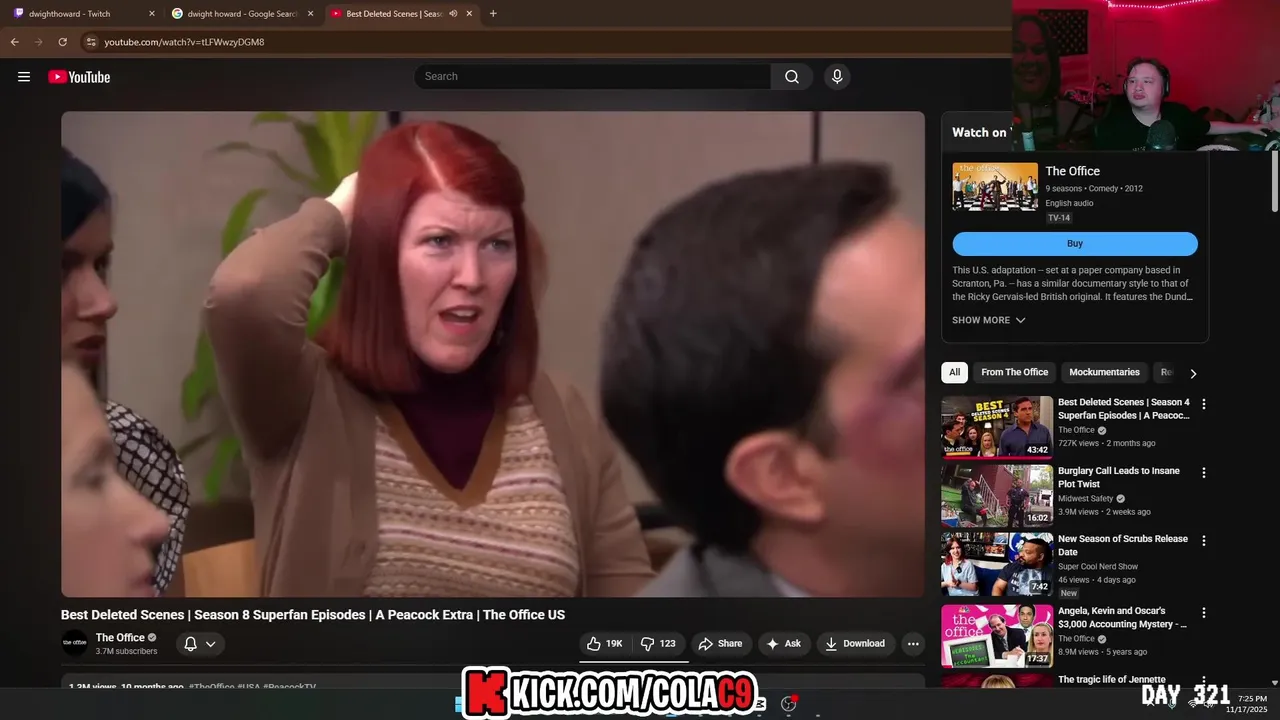Click the search magnifier button

(x=792, y=77)
